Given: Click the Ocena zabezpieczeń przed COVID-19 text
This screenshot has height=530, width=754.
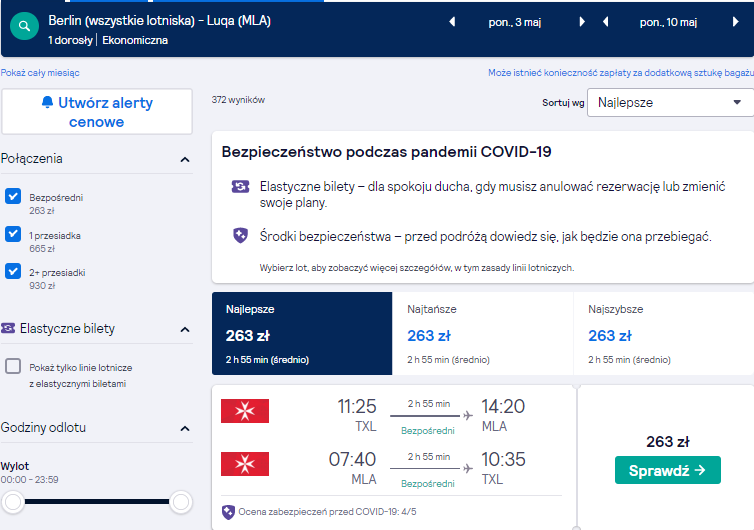Looking at the screenshot, I should pyautogui.click(x=327, y=512).
